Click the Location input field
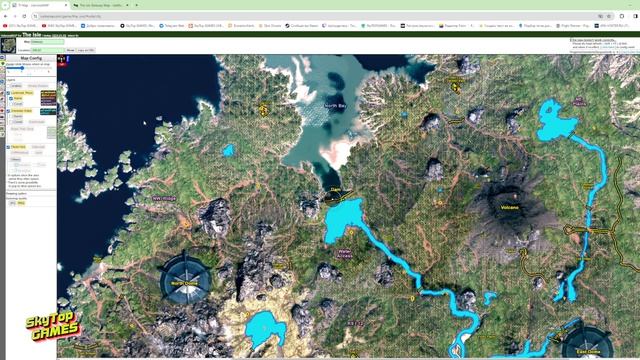This screenshot has height=360, width=640. pos(47,50)
